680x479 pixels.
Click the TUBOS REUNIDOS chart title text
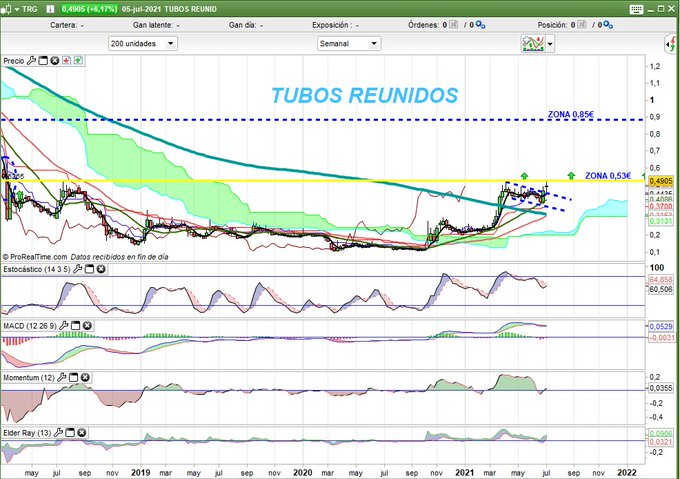tap(364, 95)
